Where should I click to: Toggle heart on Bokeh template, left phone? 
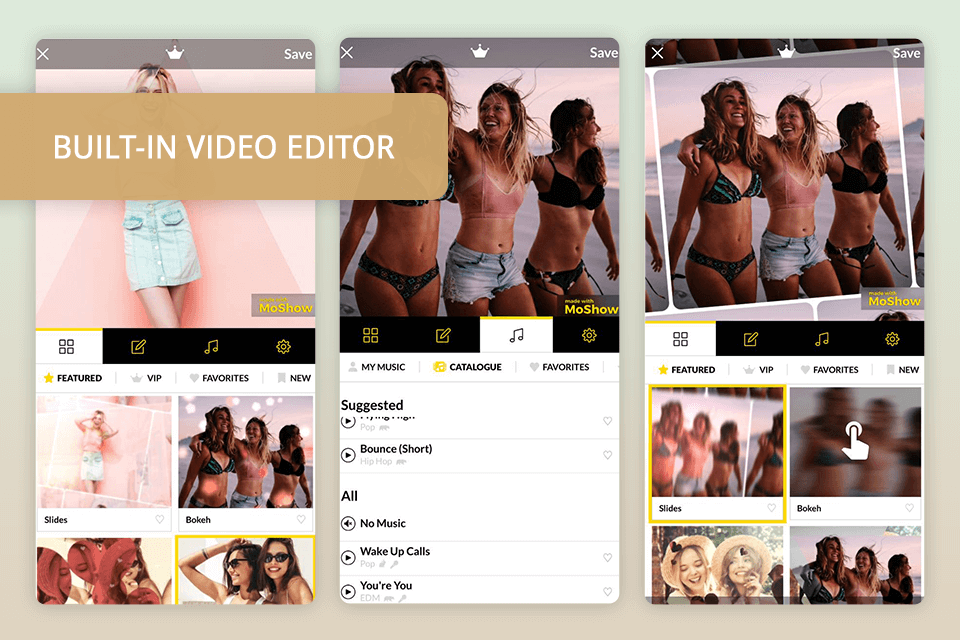tap(301, 519)
